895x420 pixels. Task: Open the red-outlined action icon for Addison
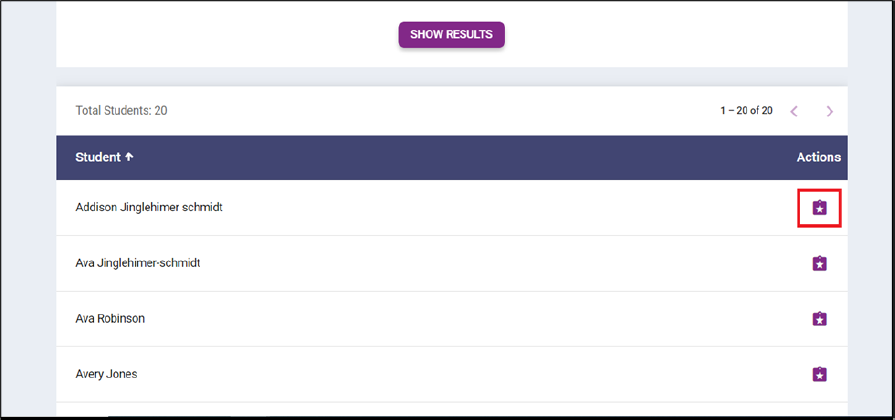820,208
